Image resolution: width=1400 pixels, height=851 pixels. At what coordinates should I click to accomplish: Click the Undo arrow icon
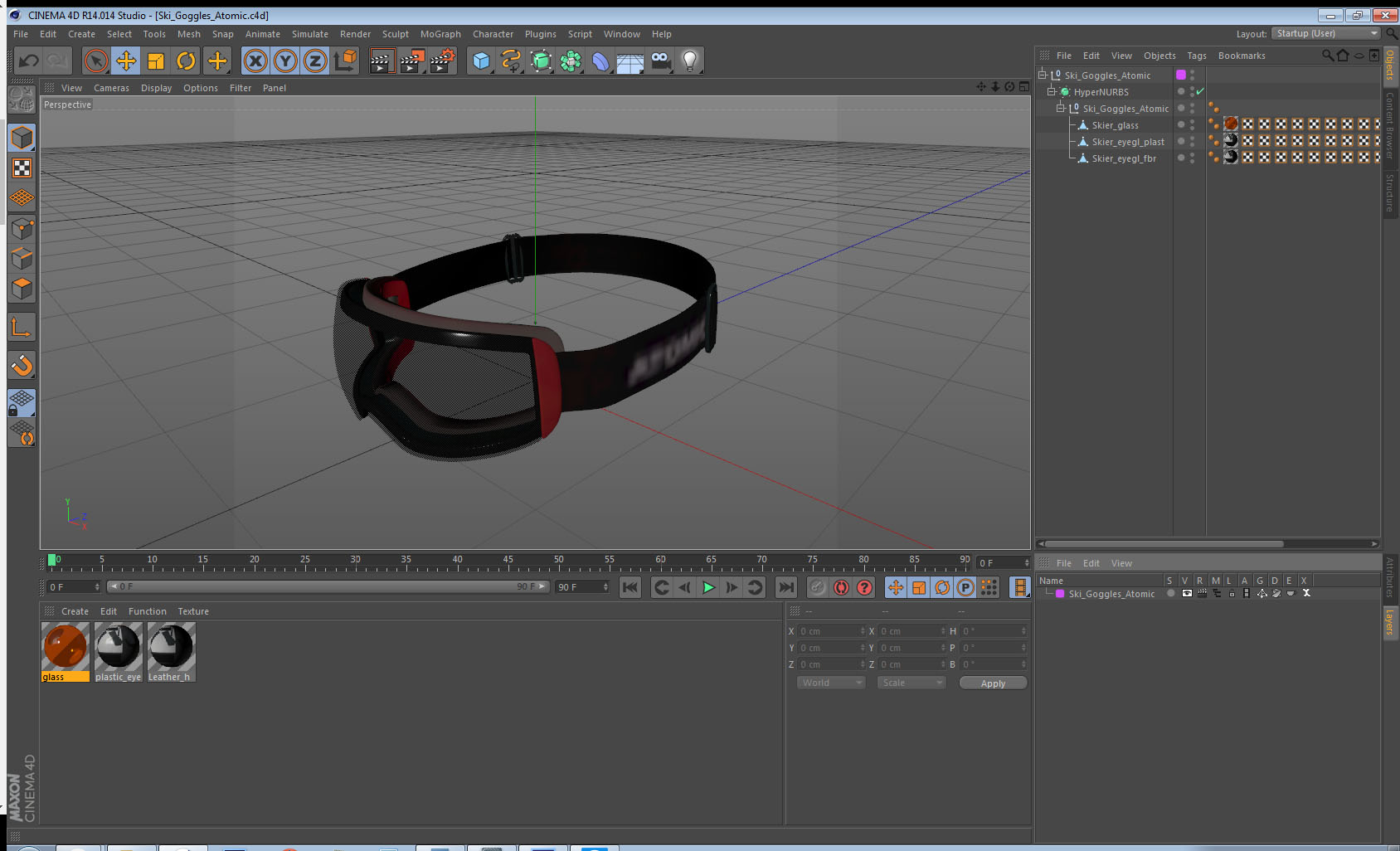pos(29,61)
